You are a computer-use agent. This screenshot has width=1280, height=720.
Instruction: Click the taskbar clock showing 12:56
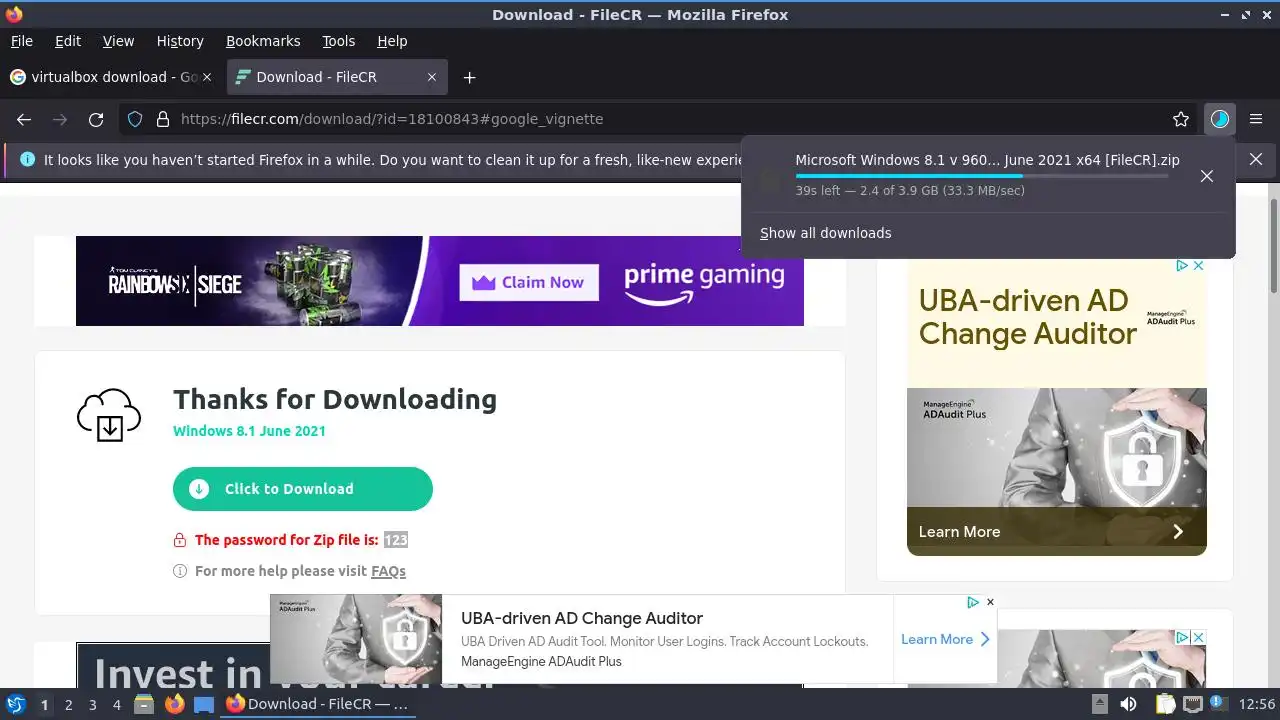[x=1256, y=704]
